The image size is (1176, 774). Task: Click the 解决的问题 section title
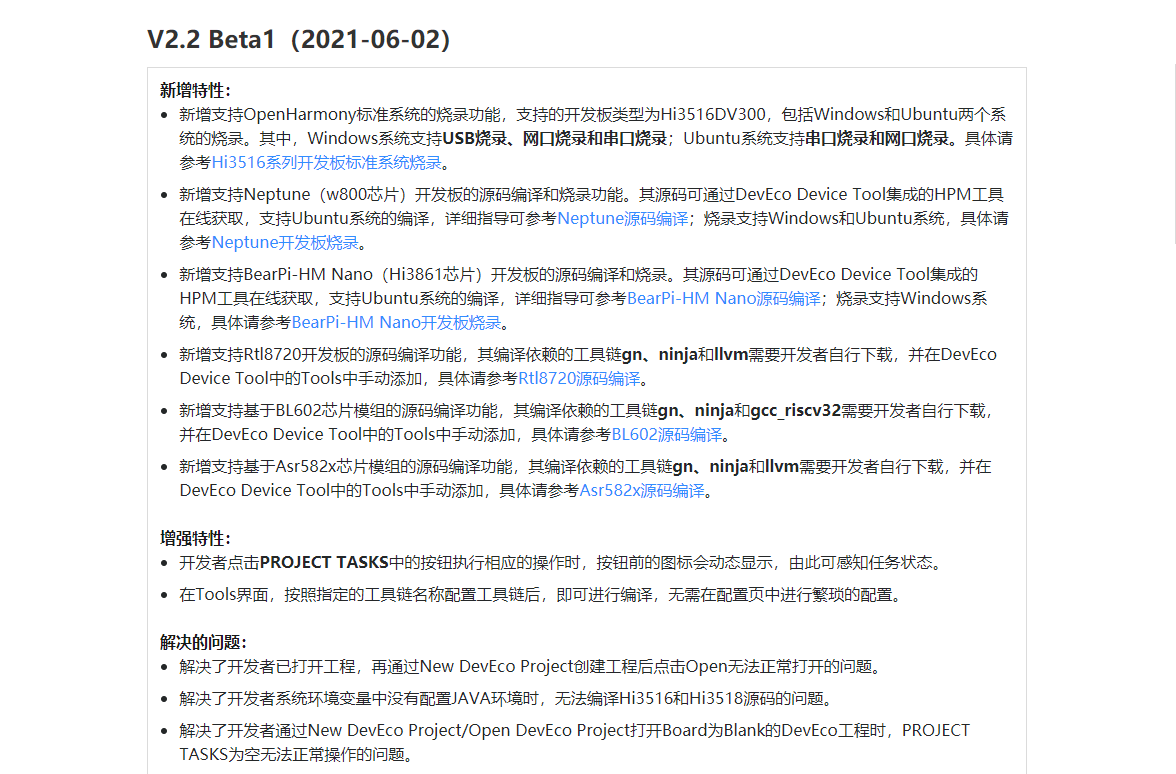coord(203,643)
